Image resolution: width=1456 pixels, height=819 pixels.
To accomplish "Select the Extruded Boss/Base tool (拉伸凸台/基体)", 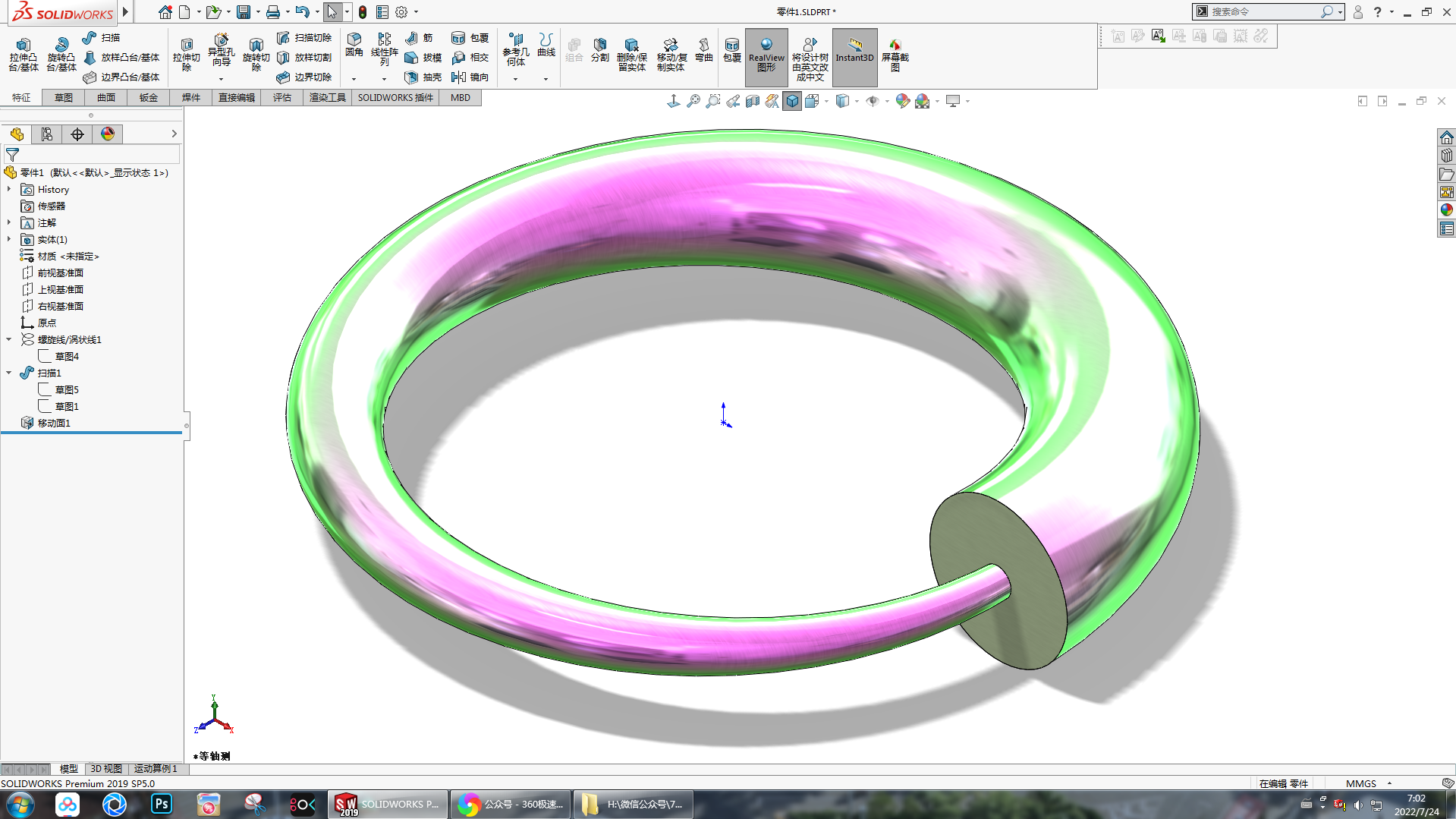I will tap(23, 55).
